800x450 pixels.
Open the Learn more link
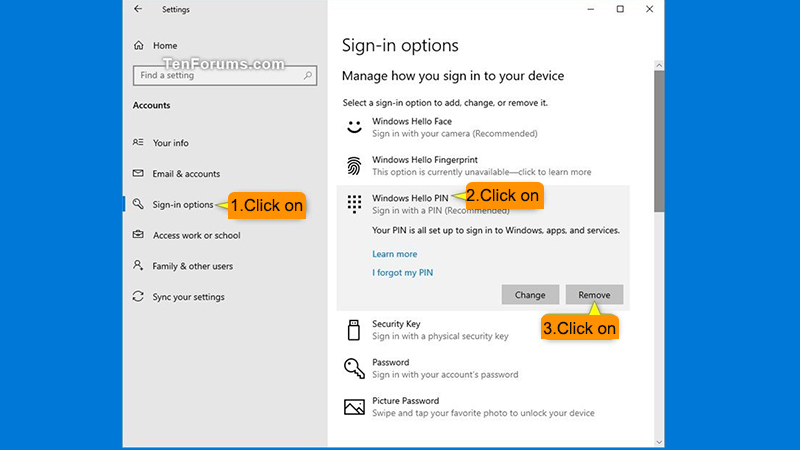(x=394, y=254)
